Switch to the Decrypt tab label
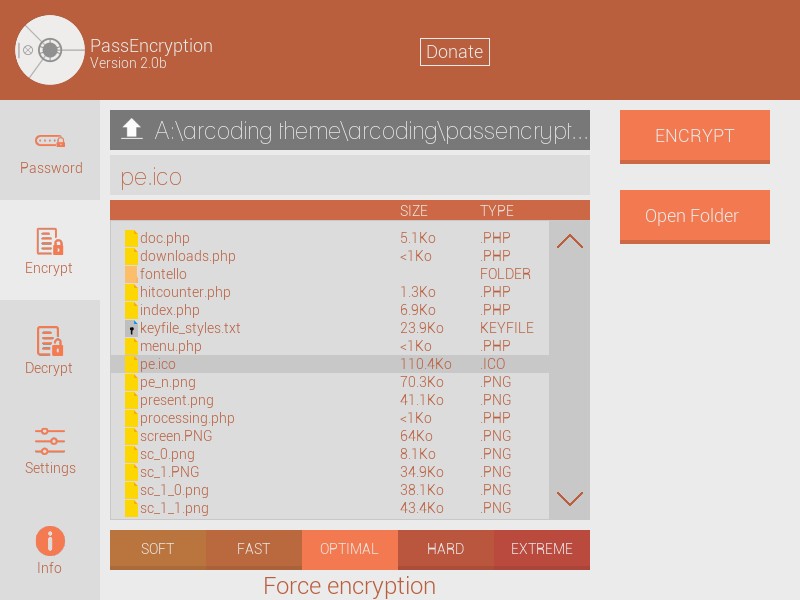The height and width of the screenshot is (600, 800). click(x=48, y=368)
